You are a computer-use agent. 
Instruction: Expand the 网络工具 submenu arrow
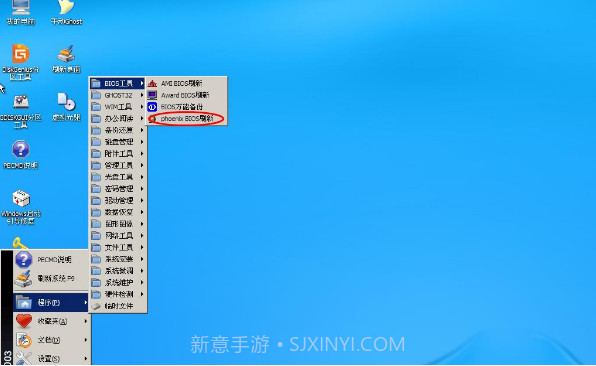pos(142,236)
